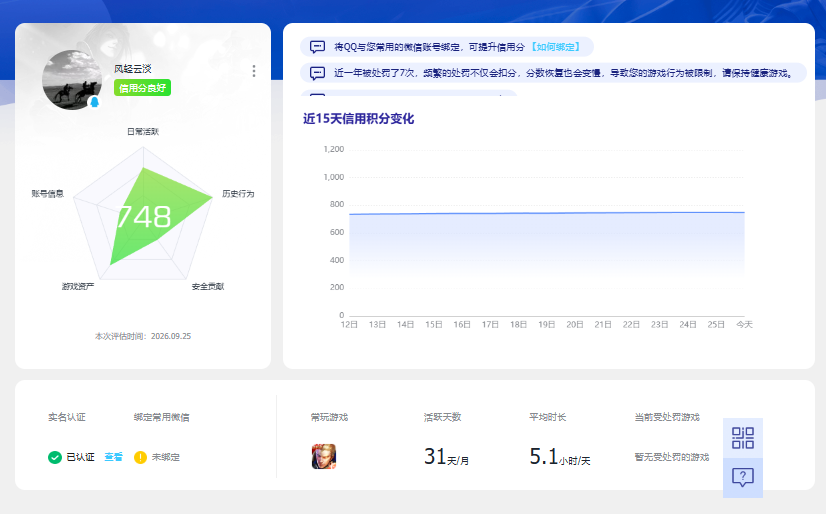This screenshot has height=514, width=826.
Task: Click the 未绑定 status text
Action: [x=166, y=457]
